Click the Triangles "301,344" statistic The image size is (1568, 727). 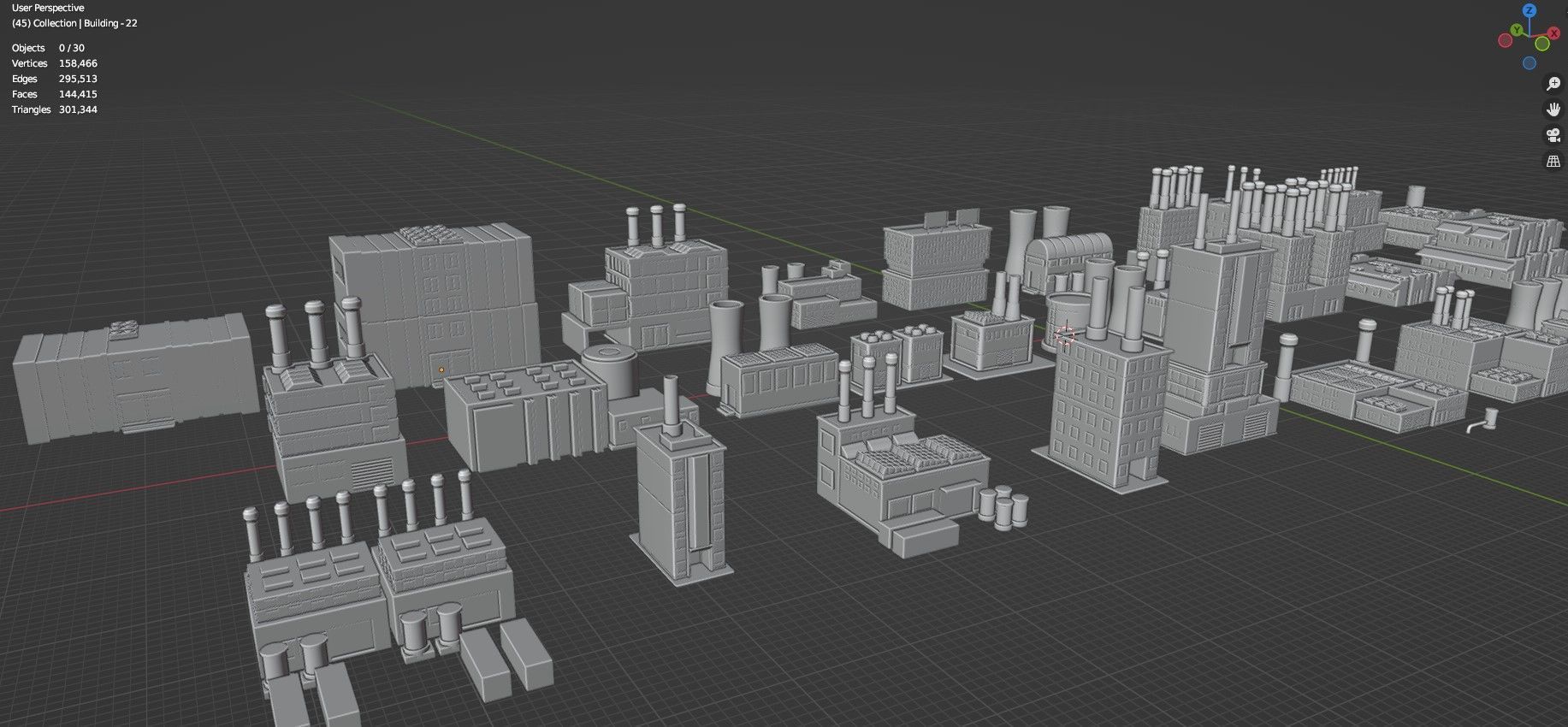[78, 109]
